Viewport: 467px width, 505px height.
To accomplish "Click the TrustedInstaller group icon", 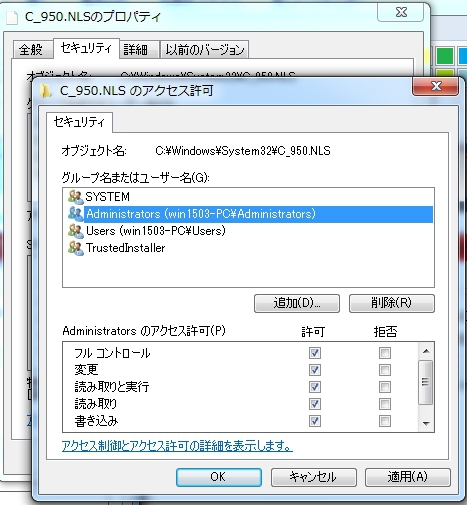I will point(75,248).
